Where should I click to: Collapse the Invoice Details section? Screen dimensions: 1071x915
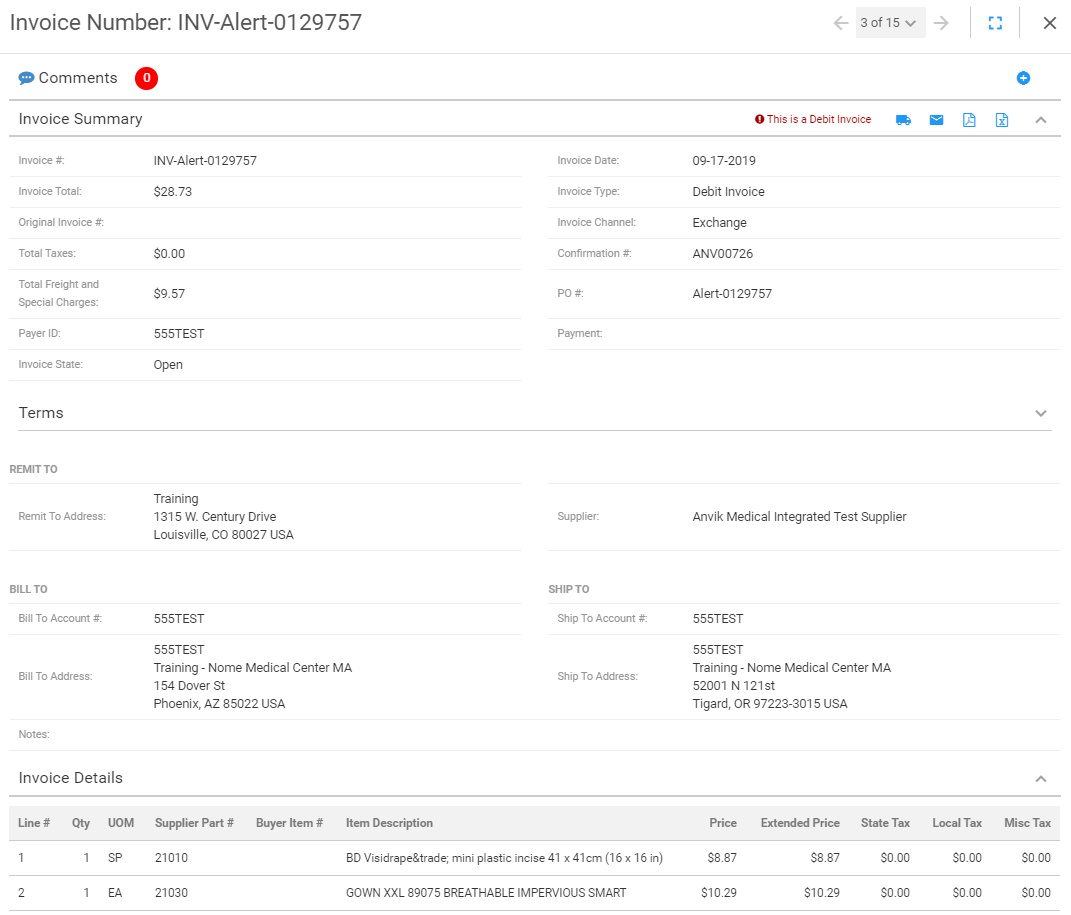(1041, 777)
